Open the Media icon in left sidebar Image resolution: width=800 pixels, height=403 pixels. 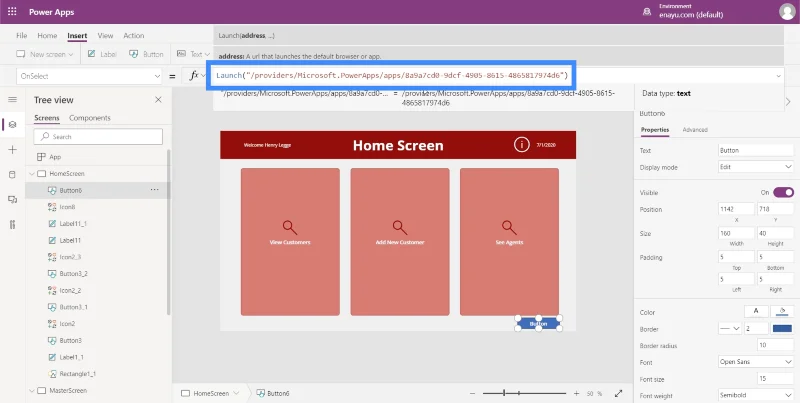click(12, 199)
